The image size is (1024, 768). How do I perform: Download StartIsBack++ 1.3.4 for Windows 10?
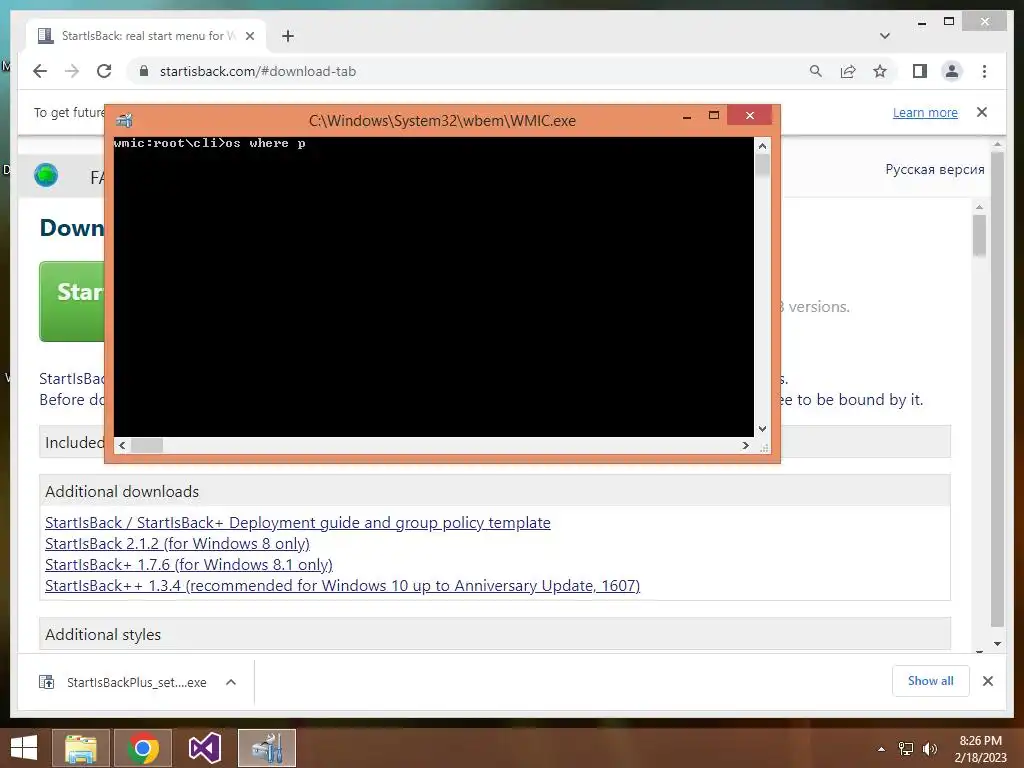tap(342, 585)
